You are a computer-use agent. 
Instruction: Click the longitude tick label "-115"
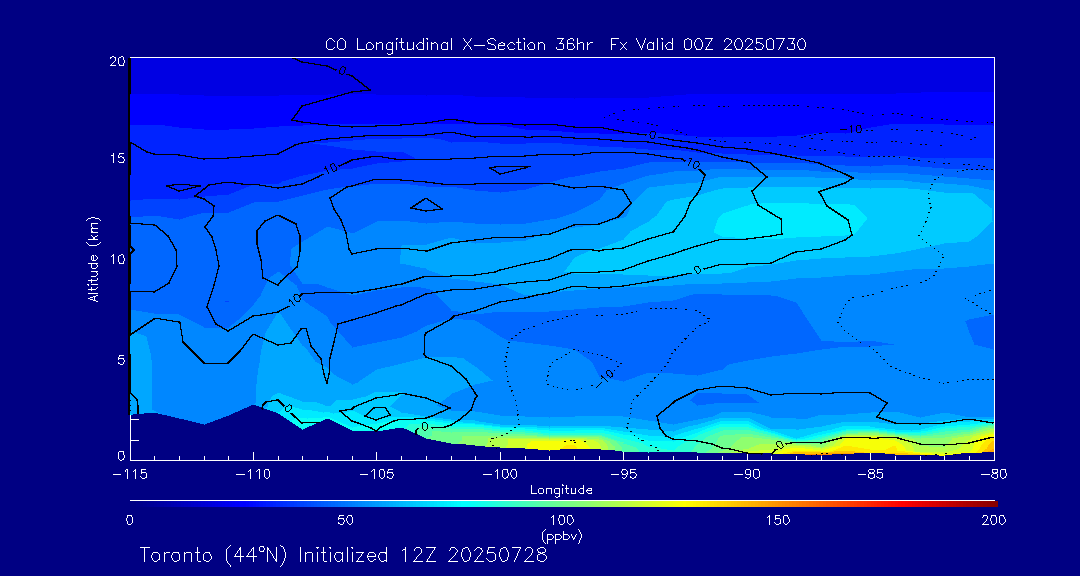[130, 475]
